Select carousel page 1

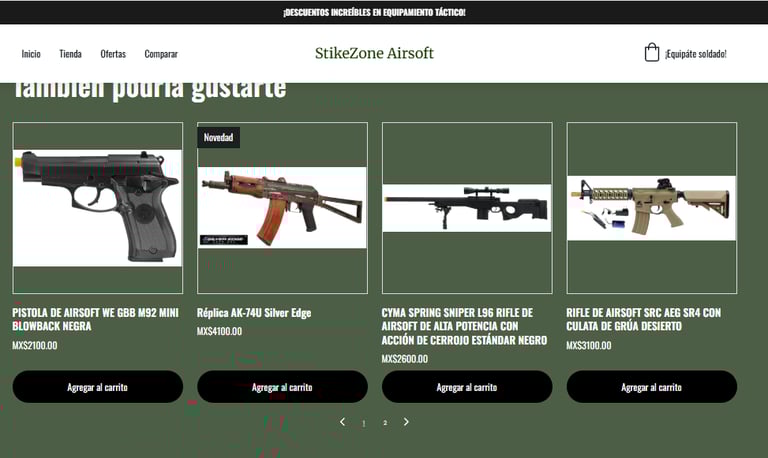(x=364, y=423)
